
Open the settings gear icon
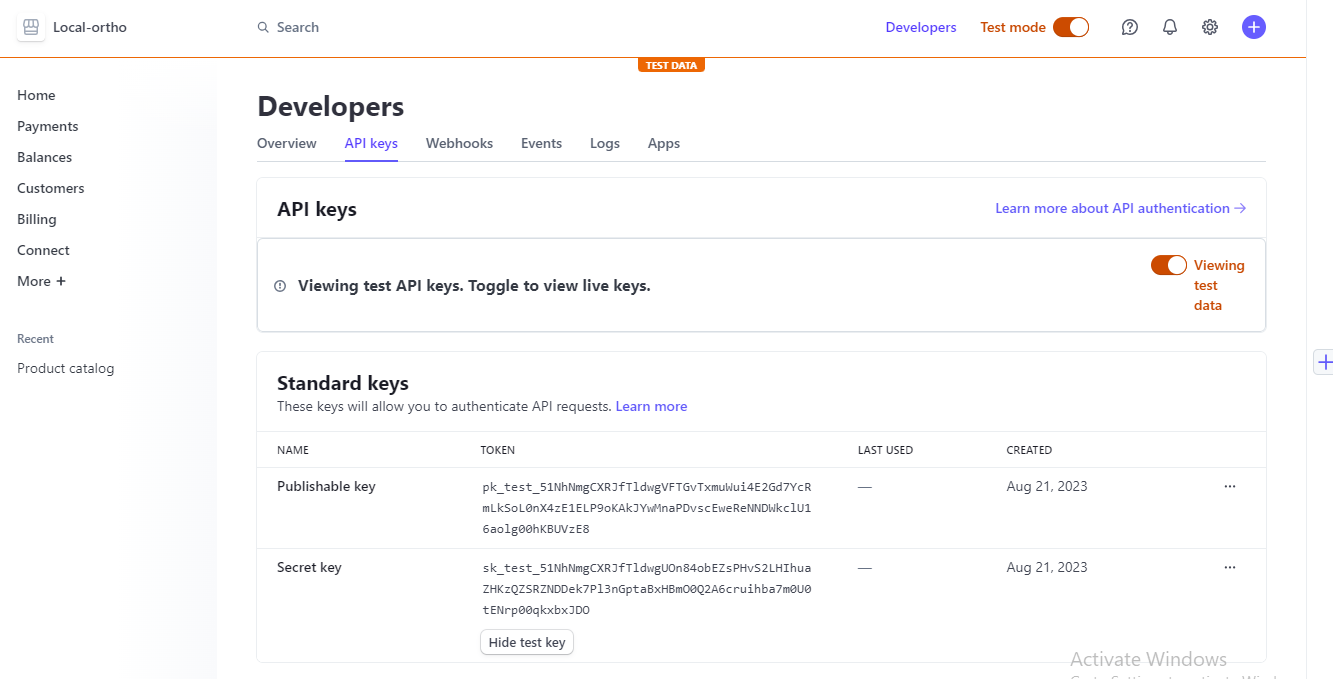click(1209, 27)
